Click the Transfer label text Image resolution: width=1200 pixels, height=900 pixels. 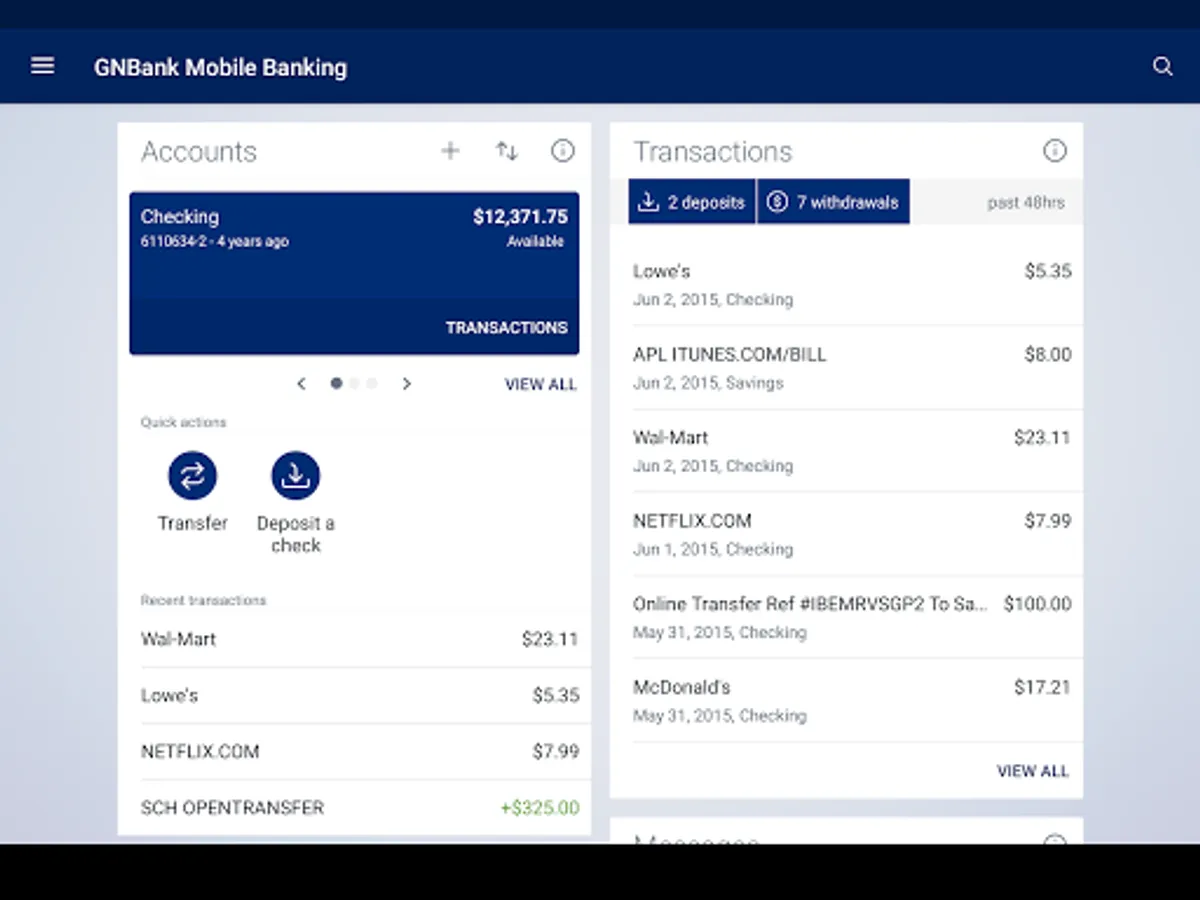(x=192, y=523)
